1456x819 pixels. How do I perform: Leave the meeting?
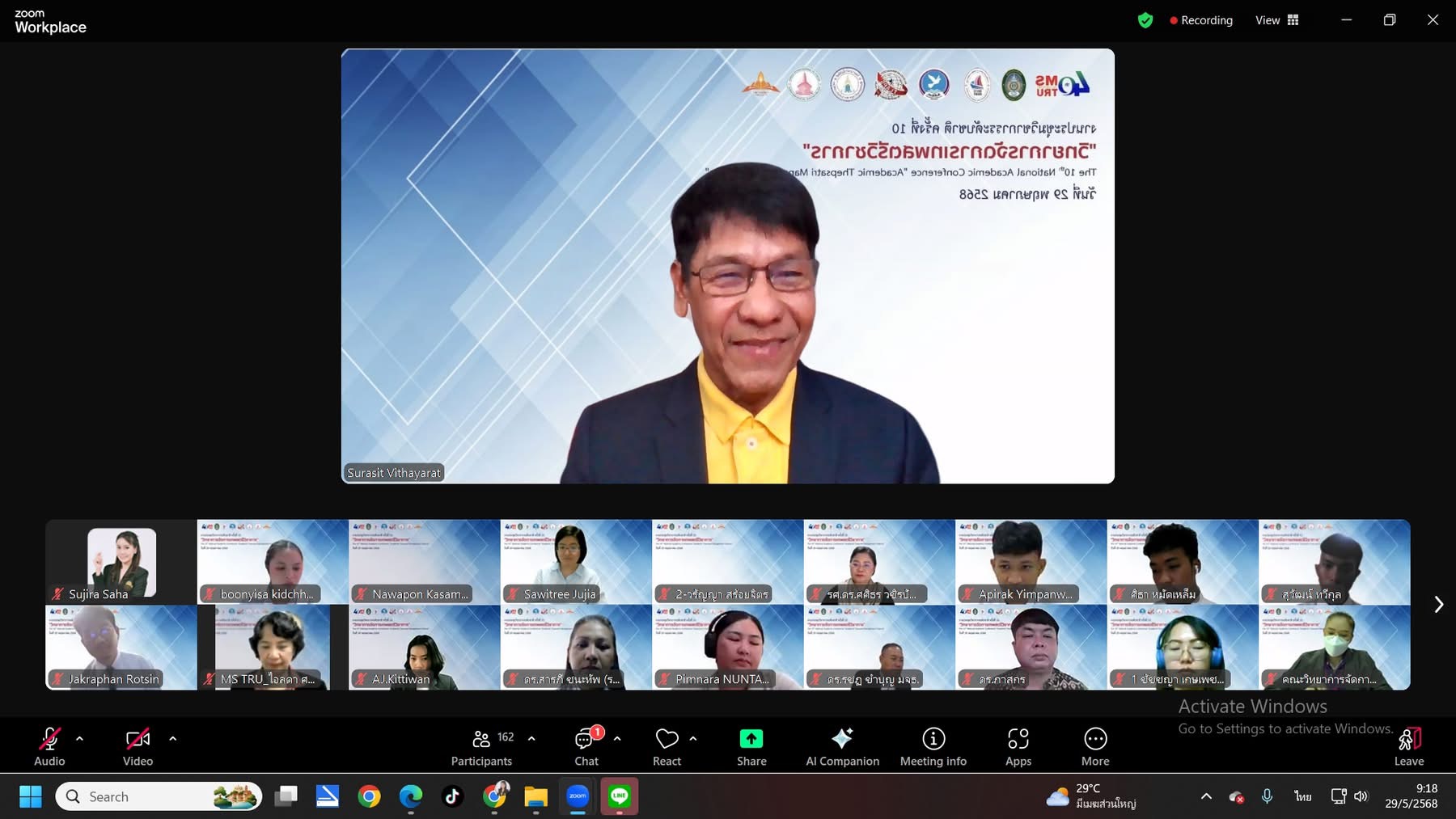(1408, 746)
